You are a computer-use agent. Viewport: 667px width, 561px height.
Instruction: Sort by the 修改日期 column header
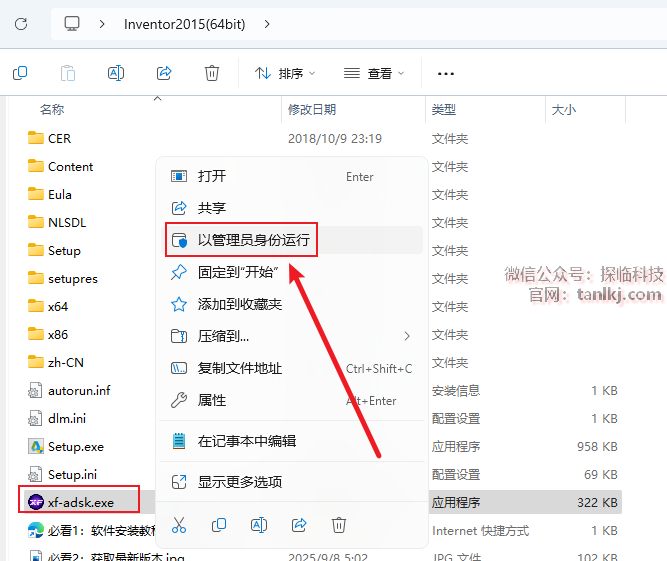point(312,110)
